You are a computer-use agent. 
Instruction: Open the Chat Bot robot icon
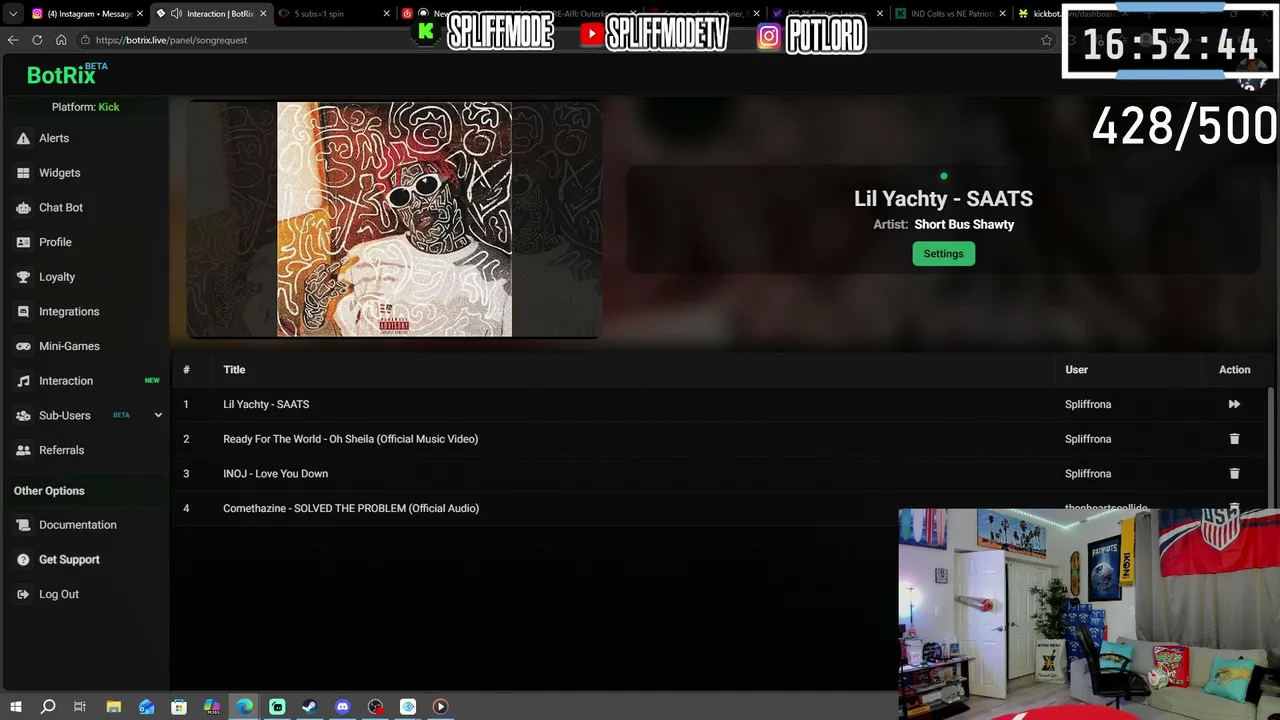[x=23, y=208]
